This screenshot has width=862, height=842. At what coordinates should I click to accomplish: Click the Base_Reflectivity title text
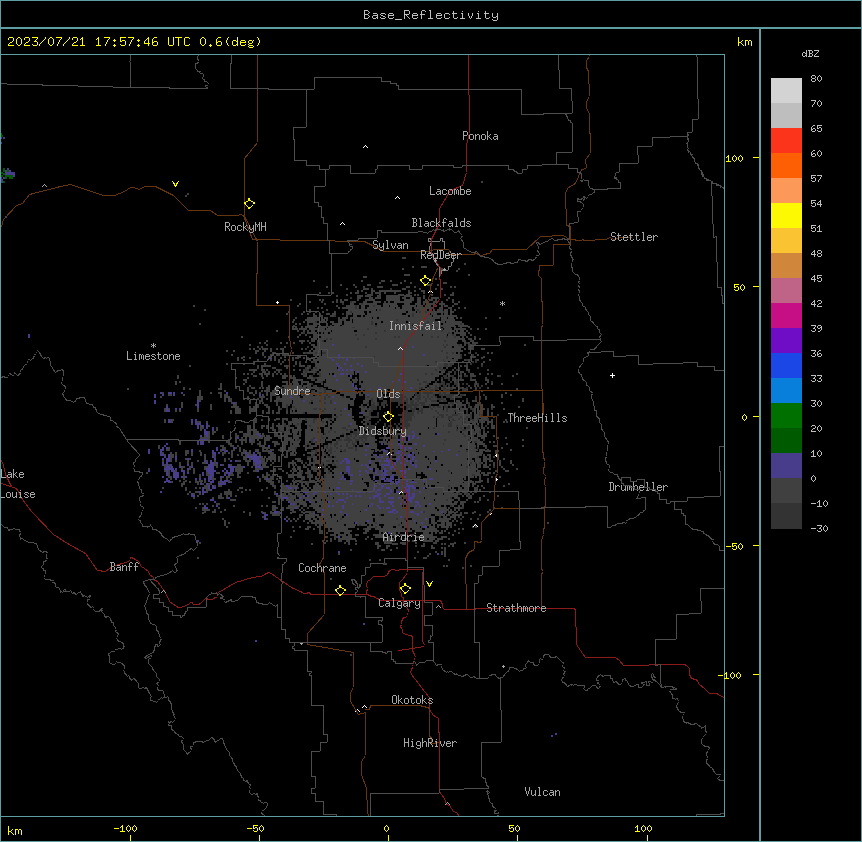pos(431,15)
